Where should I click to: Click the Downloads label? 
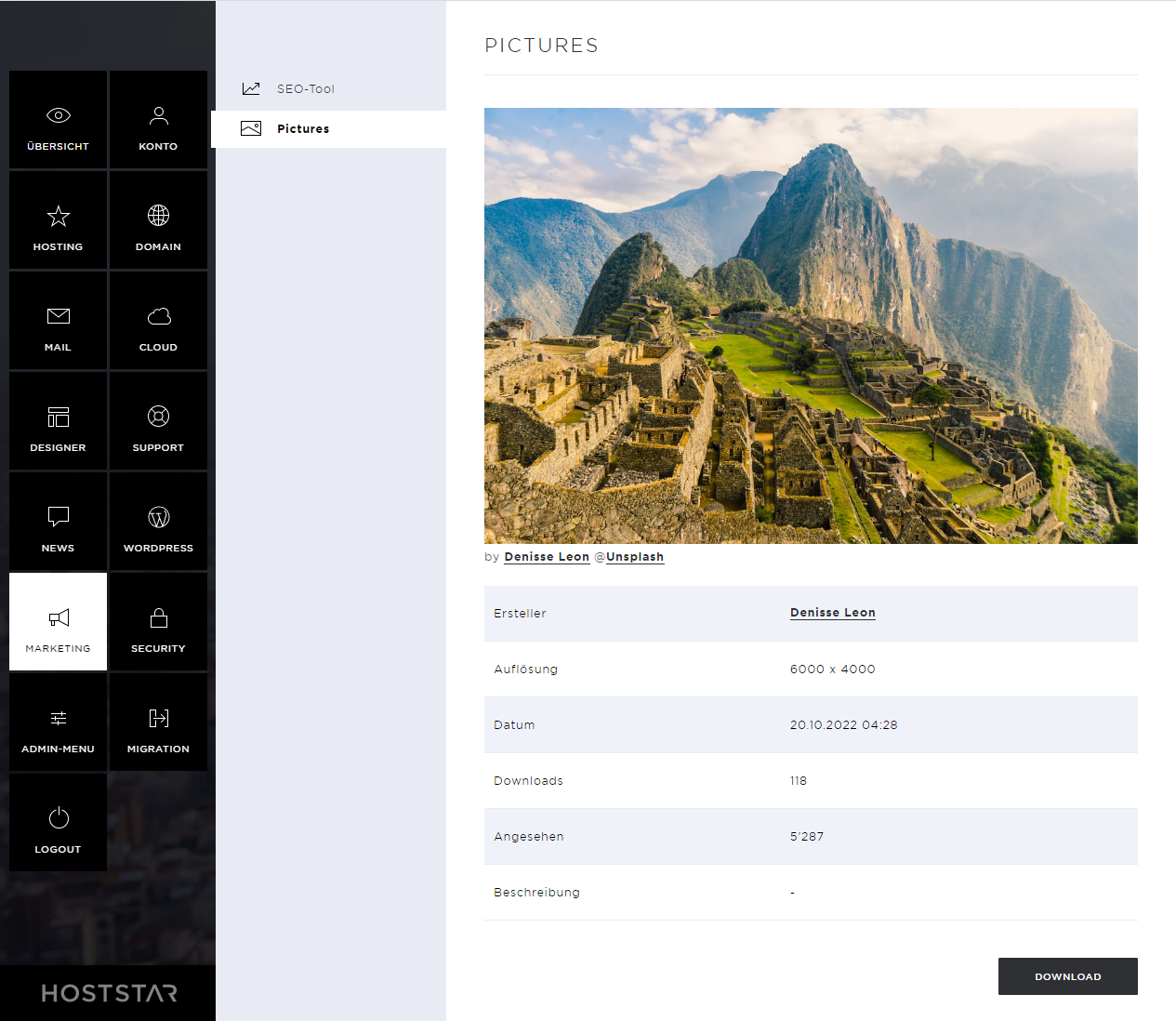coord(528,781)
